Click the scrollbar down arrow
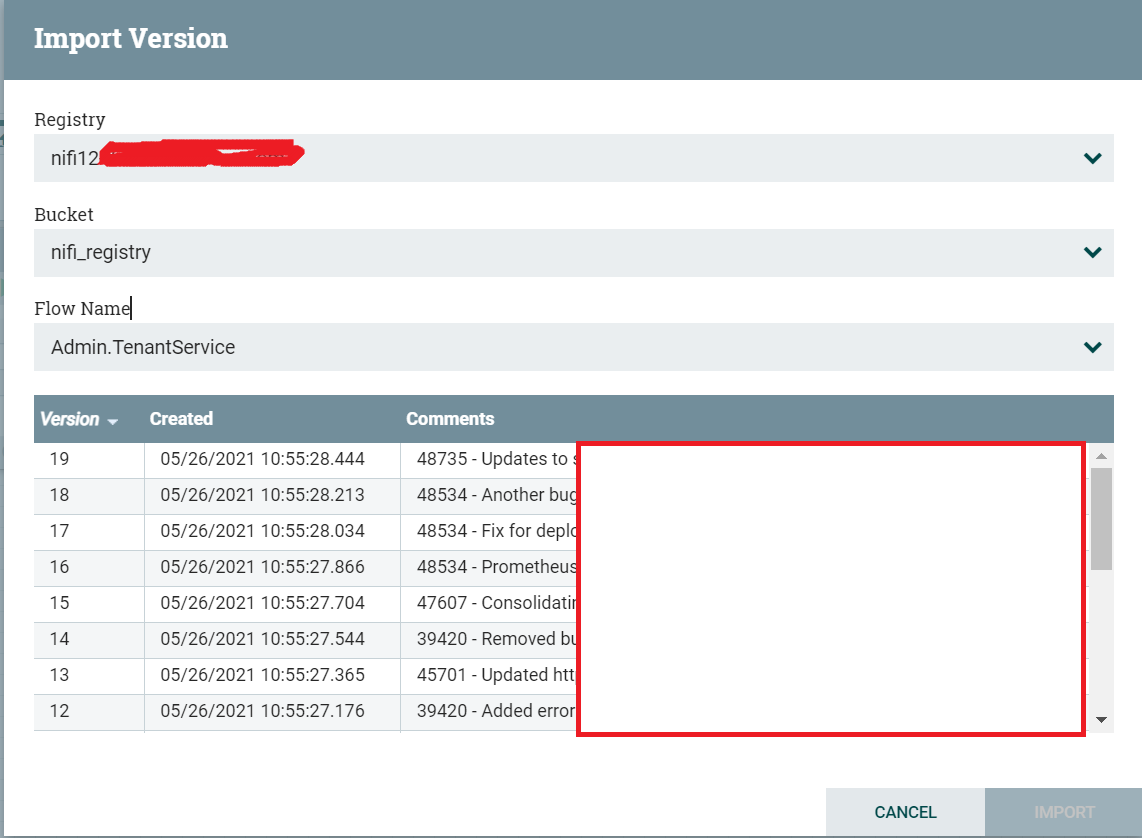Screen dimensions: 1142x838 1101,719
